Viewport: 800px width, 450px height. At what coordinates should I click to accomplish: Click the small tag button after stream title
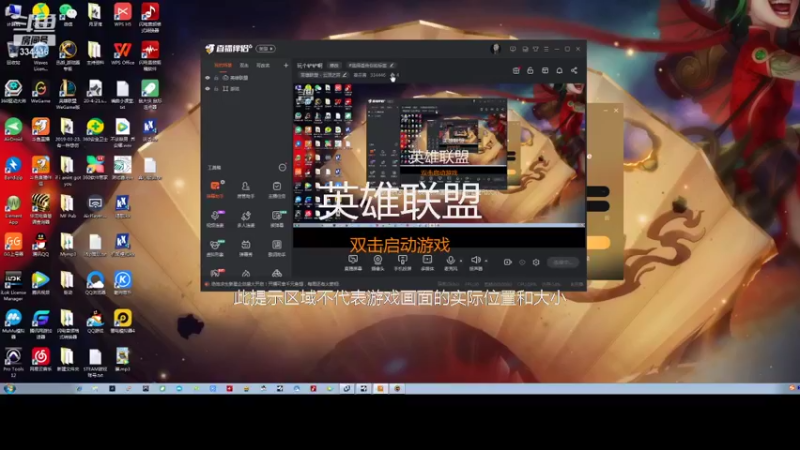click(x=334, y=65)
